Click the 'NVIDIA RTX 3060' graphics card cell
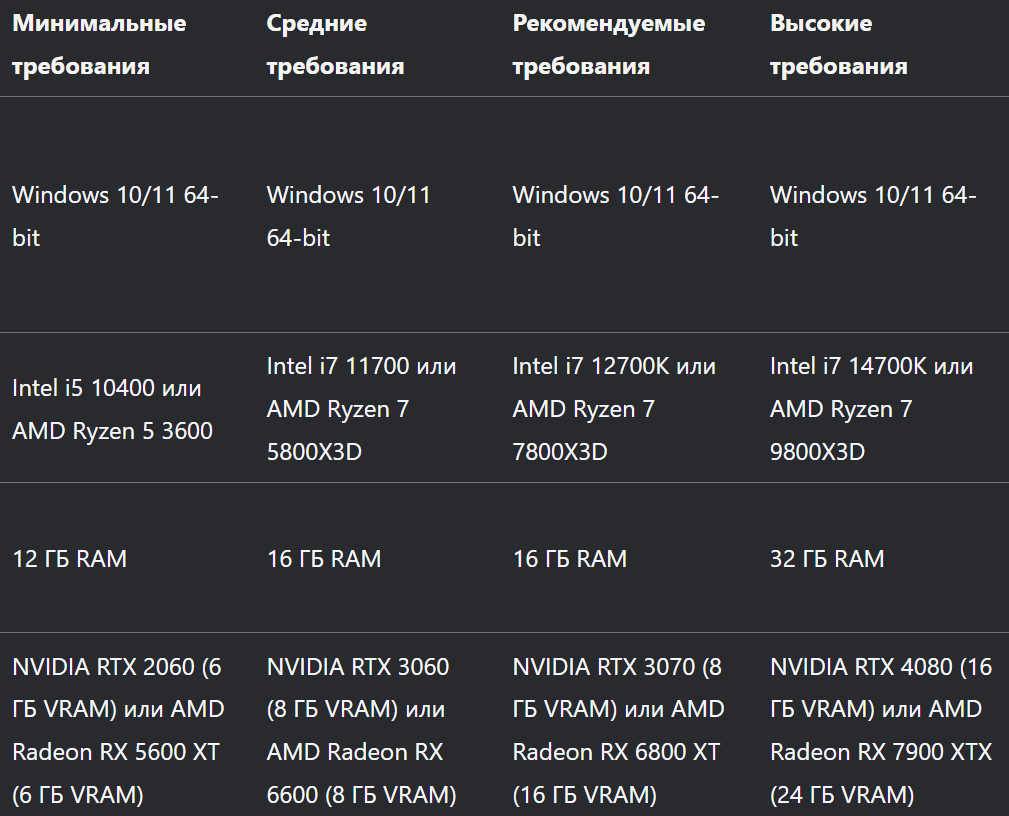The height and width of the screenshot is (816, 1009). coord(362,730)
